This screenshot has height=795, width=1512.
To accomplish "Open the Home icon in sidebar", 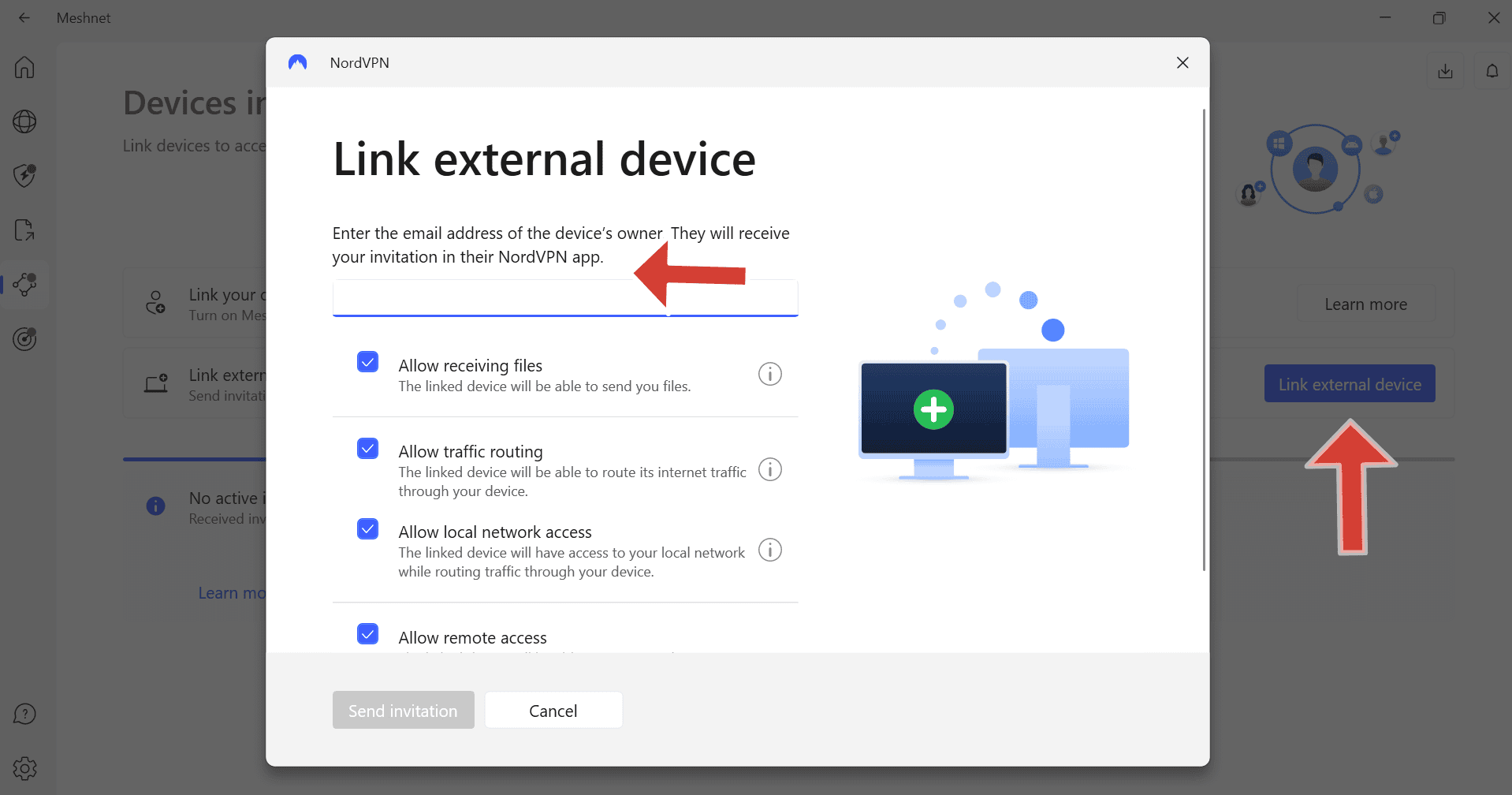I will (x=24, y=67).
